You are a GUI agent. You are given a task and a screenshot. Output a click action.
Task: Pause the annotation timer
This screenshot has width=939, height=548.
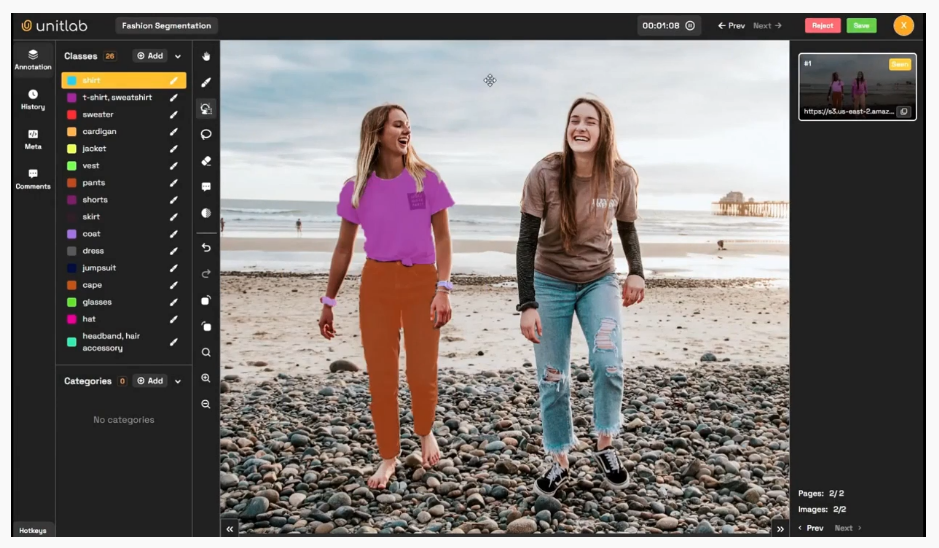(690, 26)
